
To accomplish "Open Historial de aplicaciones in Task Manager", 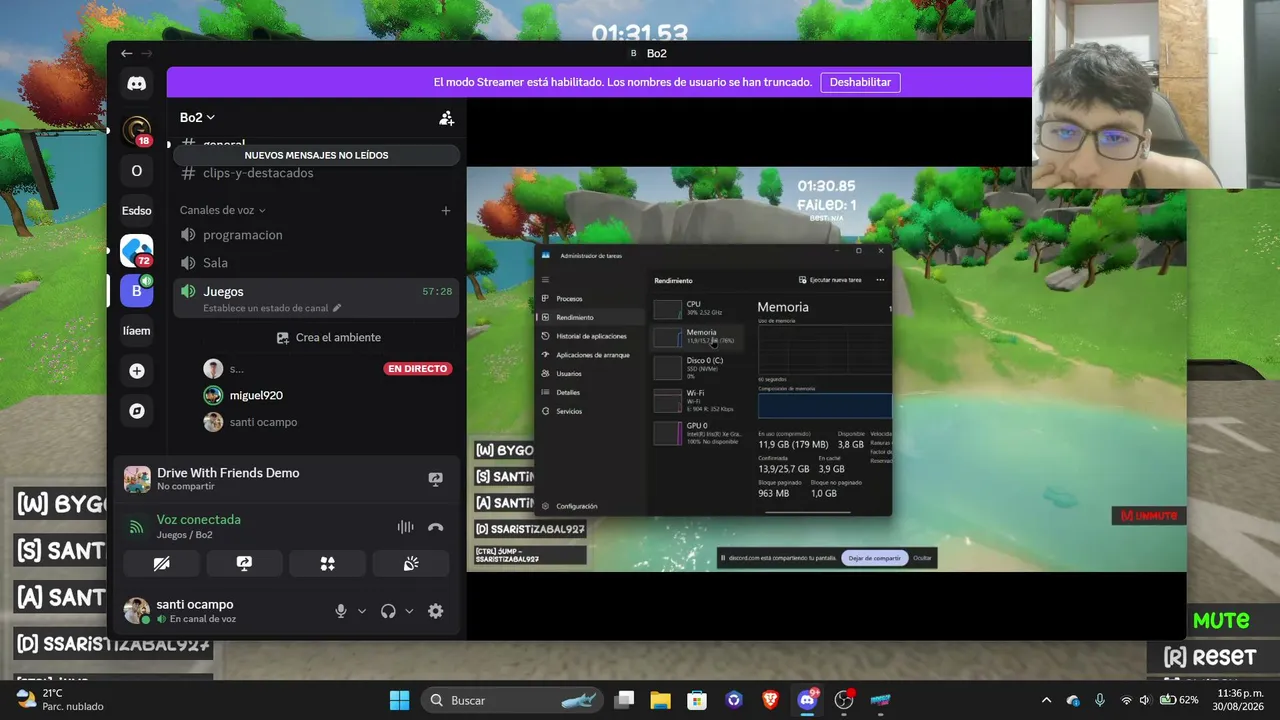I will 591,336.
